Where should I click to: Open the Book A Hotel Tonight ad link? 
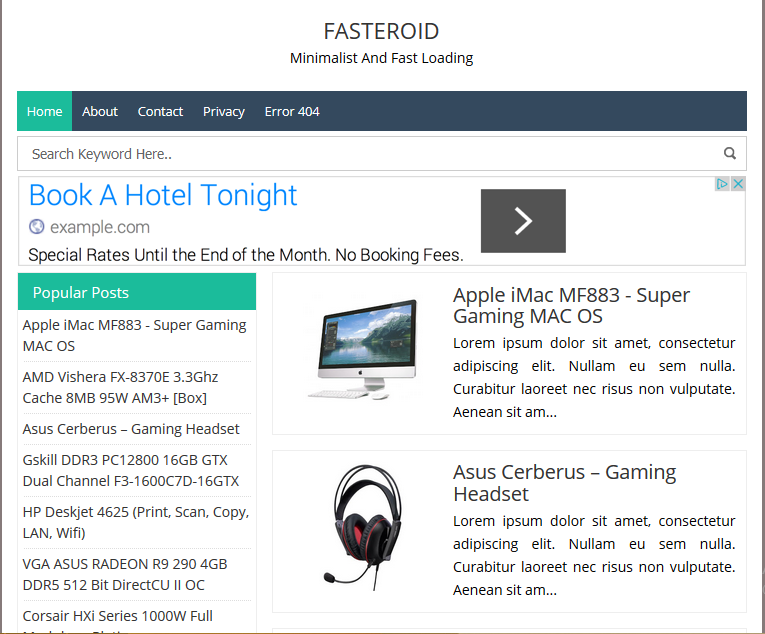[163, 195]
